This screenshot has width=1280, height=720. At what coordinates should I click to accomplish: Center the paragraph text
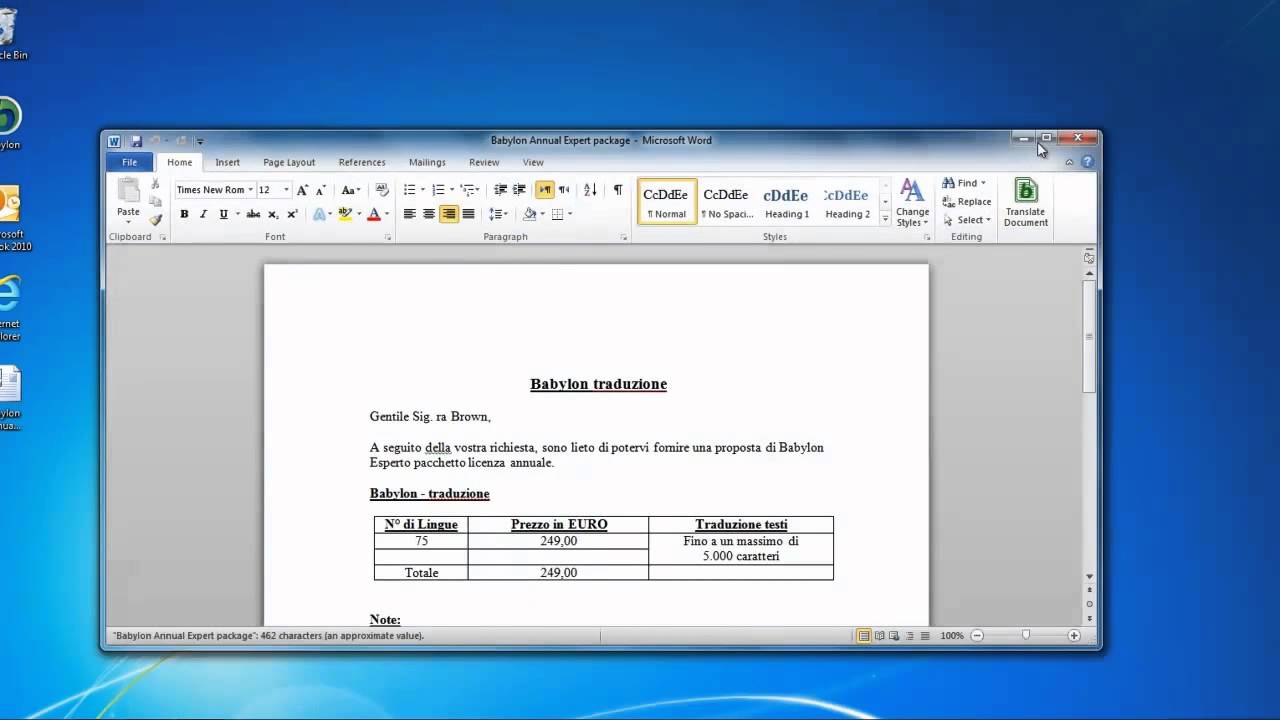429,214
